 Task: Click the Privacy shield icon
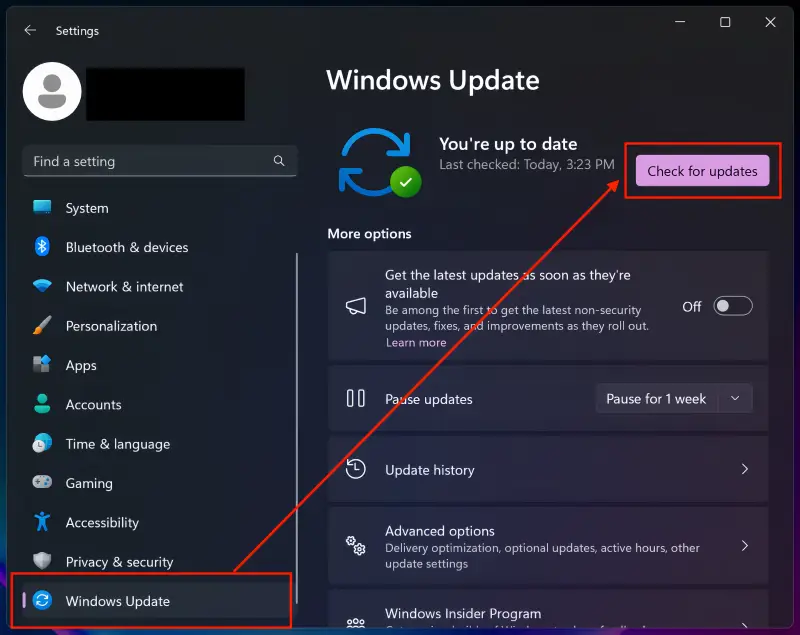[42, 561]
